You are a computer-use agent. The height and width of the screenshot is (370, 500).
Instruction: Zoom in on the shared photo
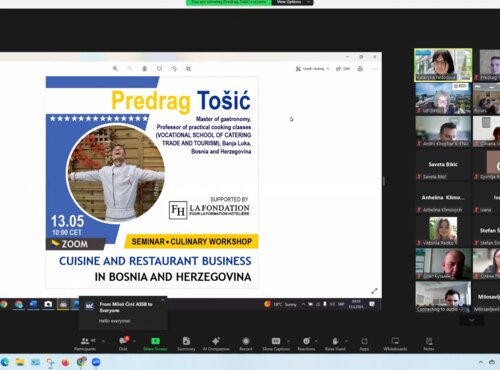pyautogui.click(x=115, y=69)
